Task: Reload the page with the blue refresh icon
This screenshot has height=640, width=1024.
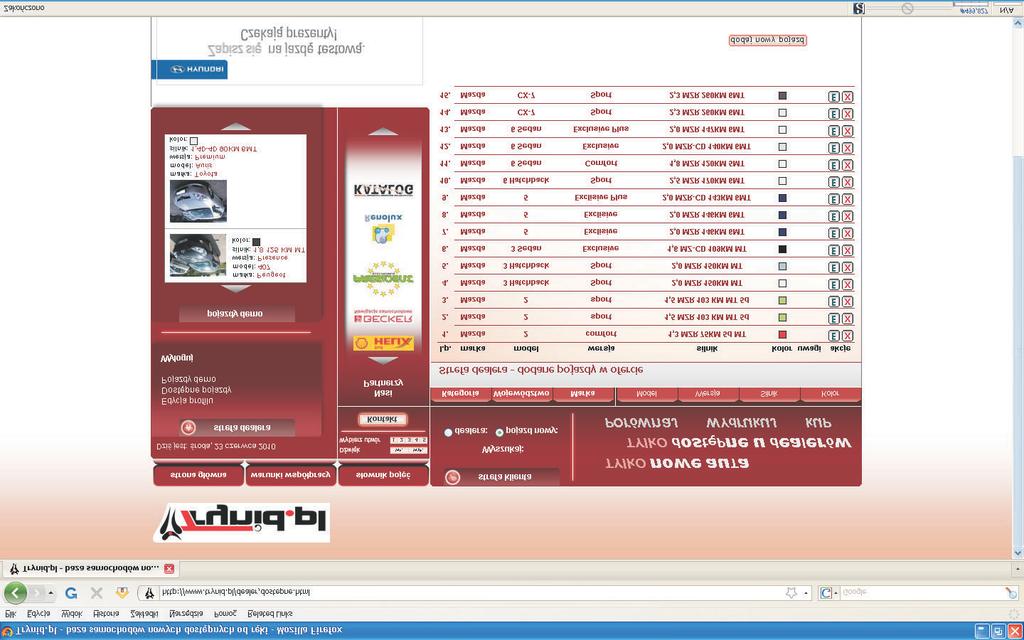Action: tap(71, 593)
